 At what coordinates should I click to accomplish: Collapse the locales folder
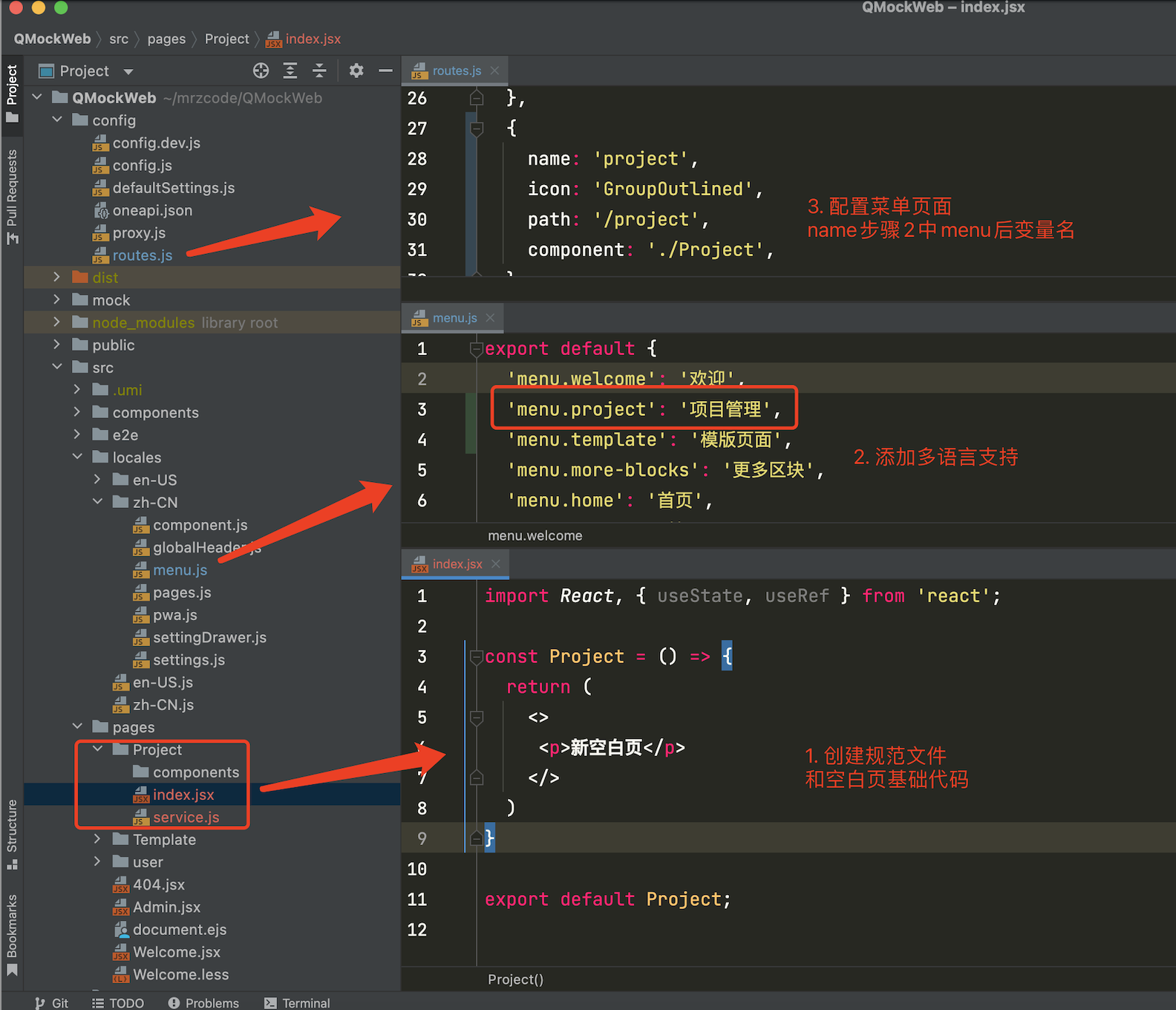pos(77,457)
